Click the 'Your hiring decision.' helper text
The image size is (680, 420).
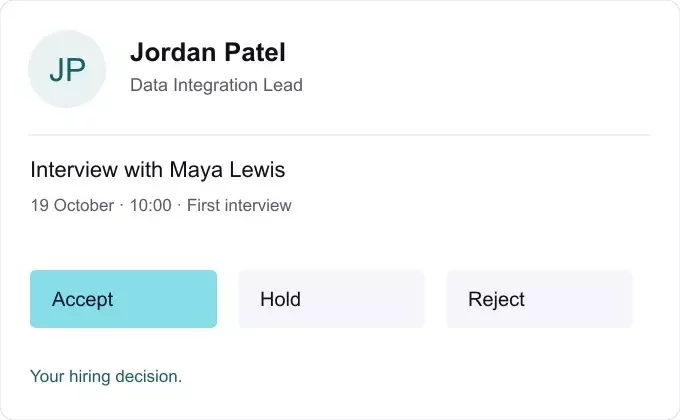(x=106, y=377)
